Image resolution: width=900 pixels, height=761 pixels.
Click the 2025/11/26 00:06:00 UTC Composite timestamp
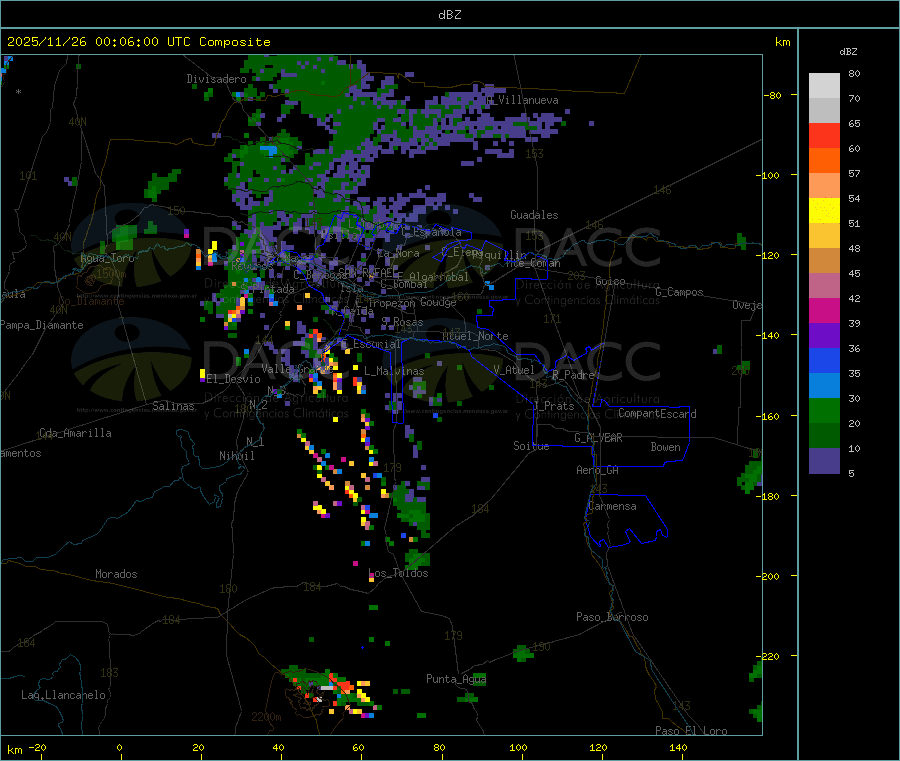point(138,42)
